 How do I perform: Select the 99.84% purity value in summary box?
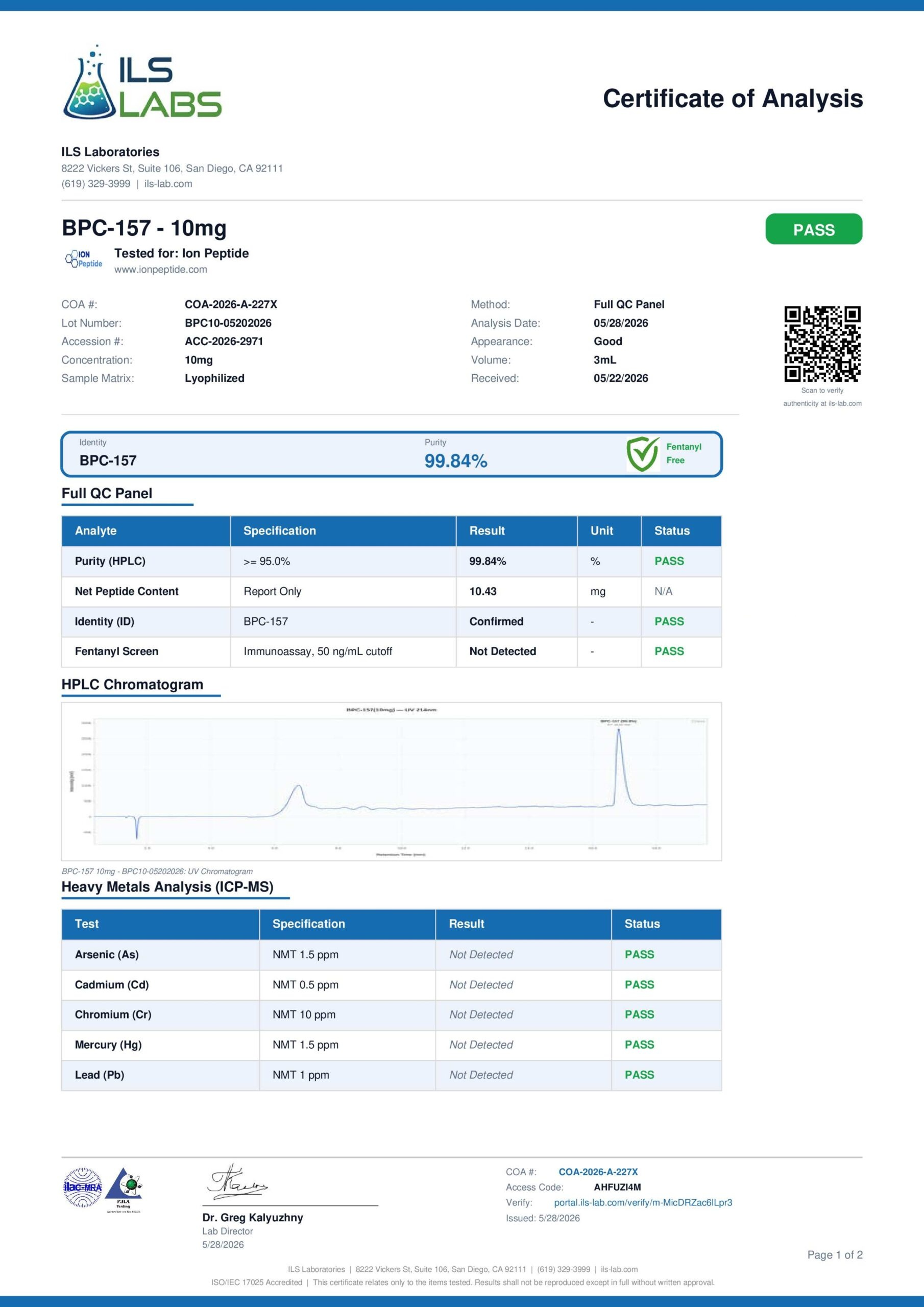click(455, 461)
